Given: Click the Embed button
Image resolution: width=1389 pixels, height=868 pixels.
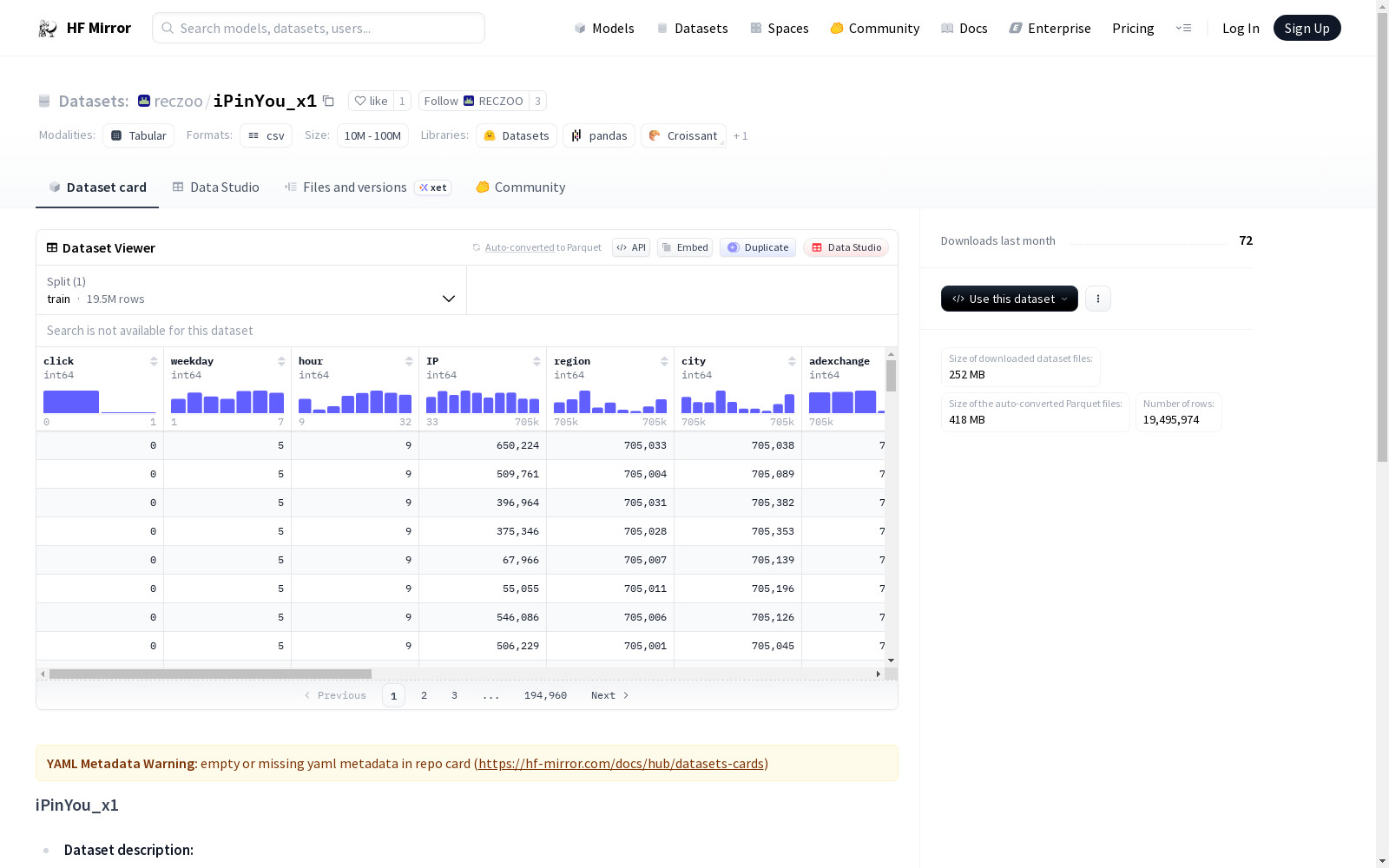Looking at the screenshot, I should tap(685, 247).
